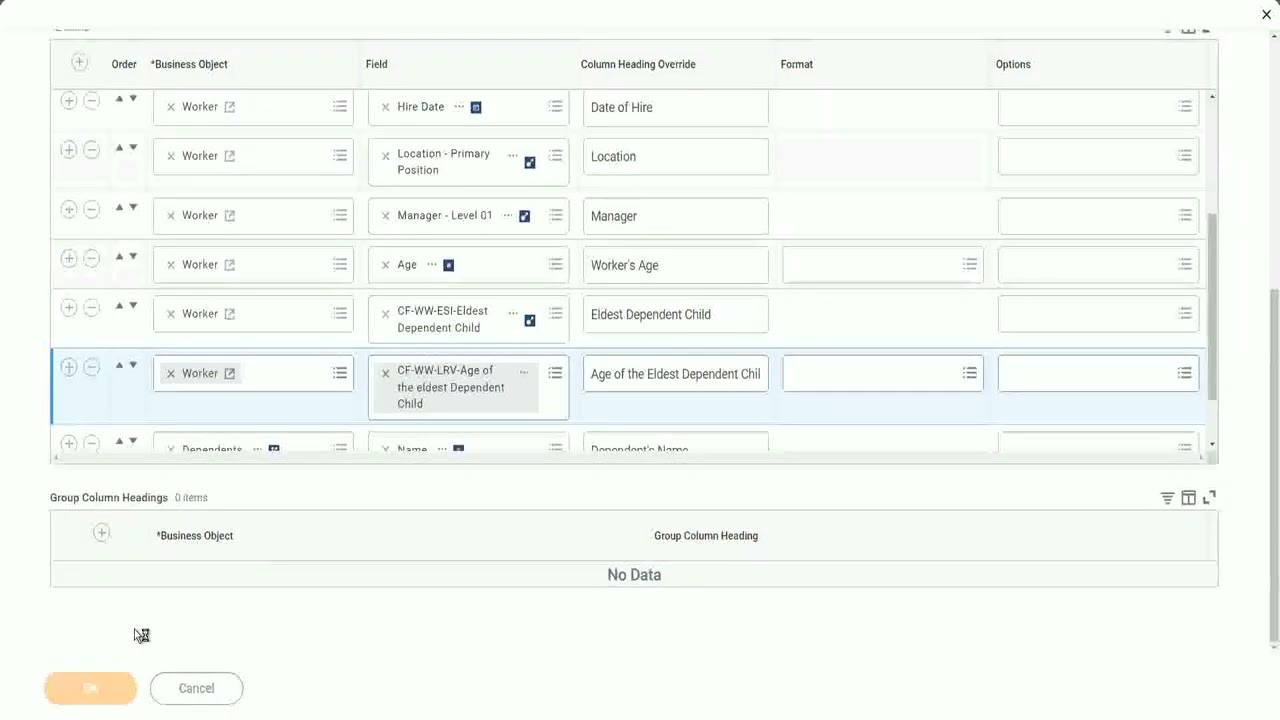Image resolution: width=1280 pixels, height=720 pixels.
Task: Remove the Location - Primary Position row
Action: 91,150
